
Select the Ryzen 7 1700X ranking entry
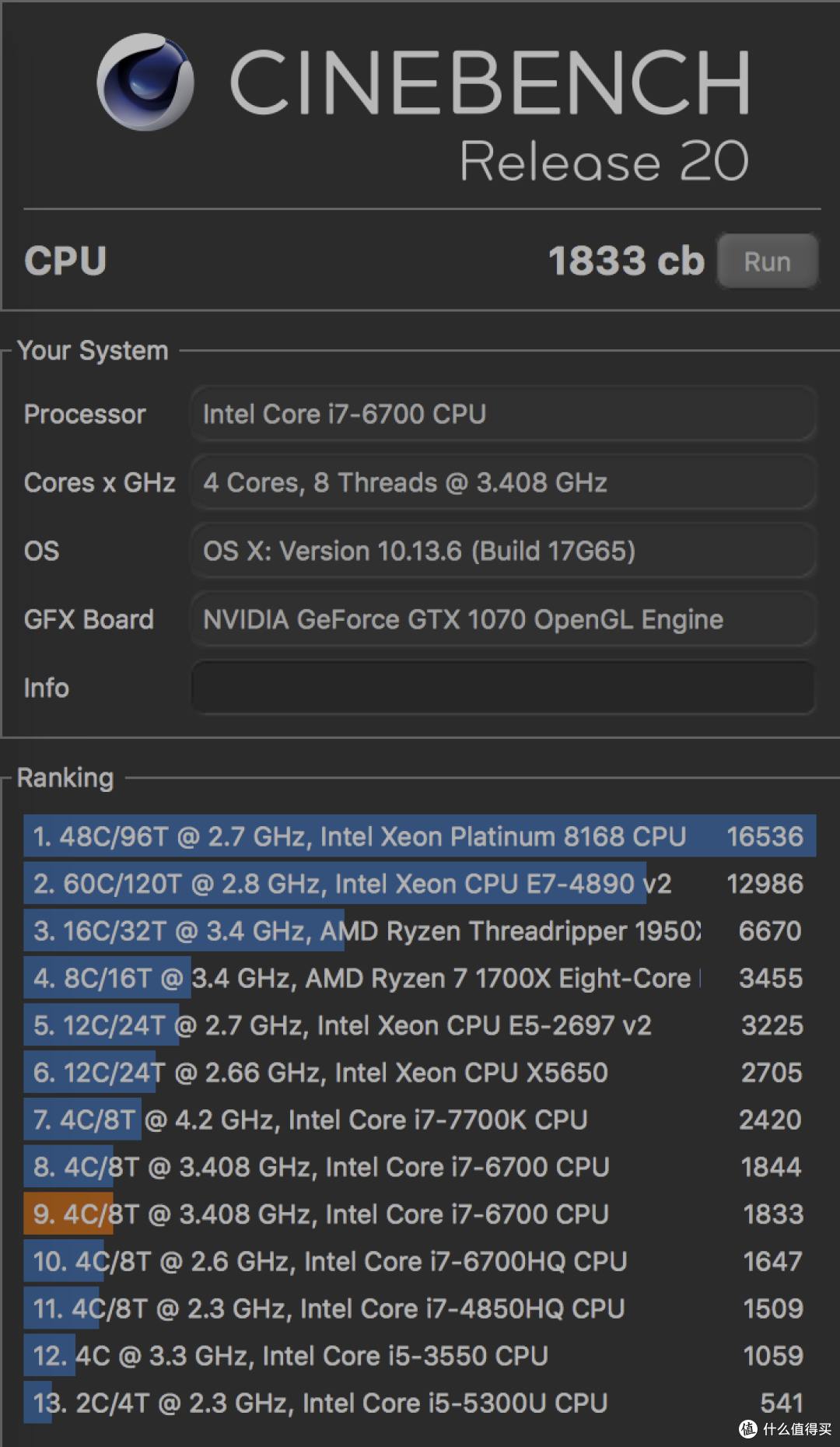pyautogui.click(x=420, y=978)
